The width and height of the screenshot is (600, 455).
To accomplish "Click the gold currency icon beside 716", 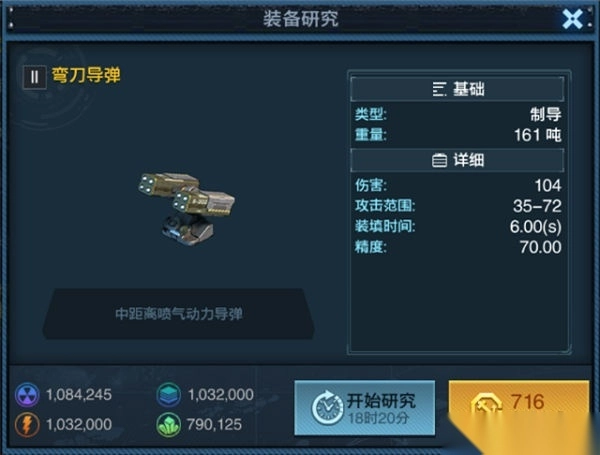I will [x=487, y=405].
